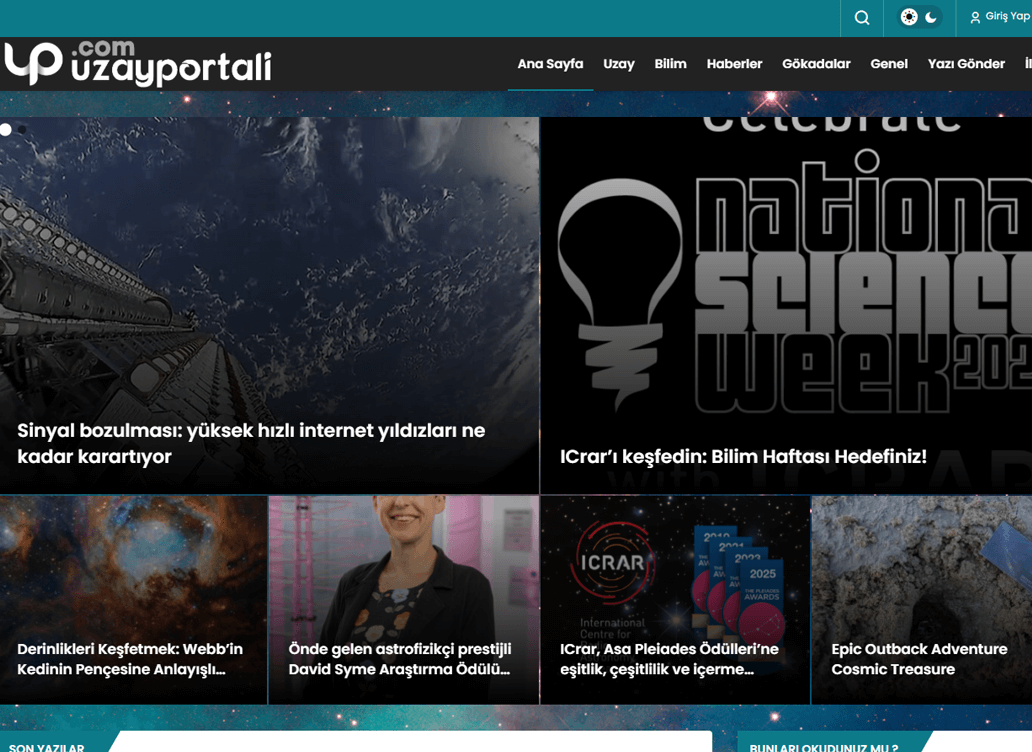The height and width of the screenshot is (752, 1032).
Task: Open the Uzay menu item
Action: click(619, 64)
